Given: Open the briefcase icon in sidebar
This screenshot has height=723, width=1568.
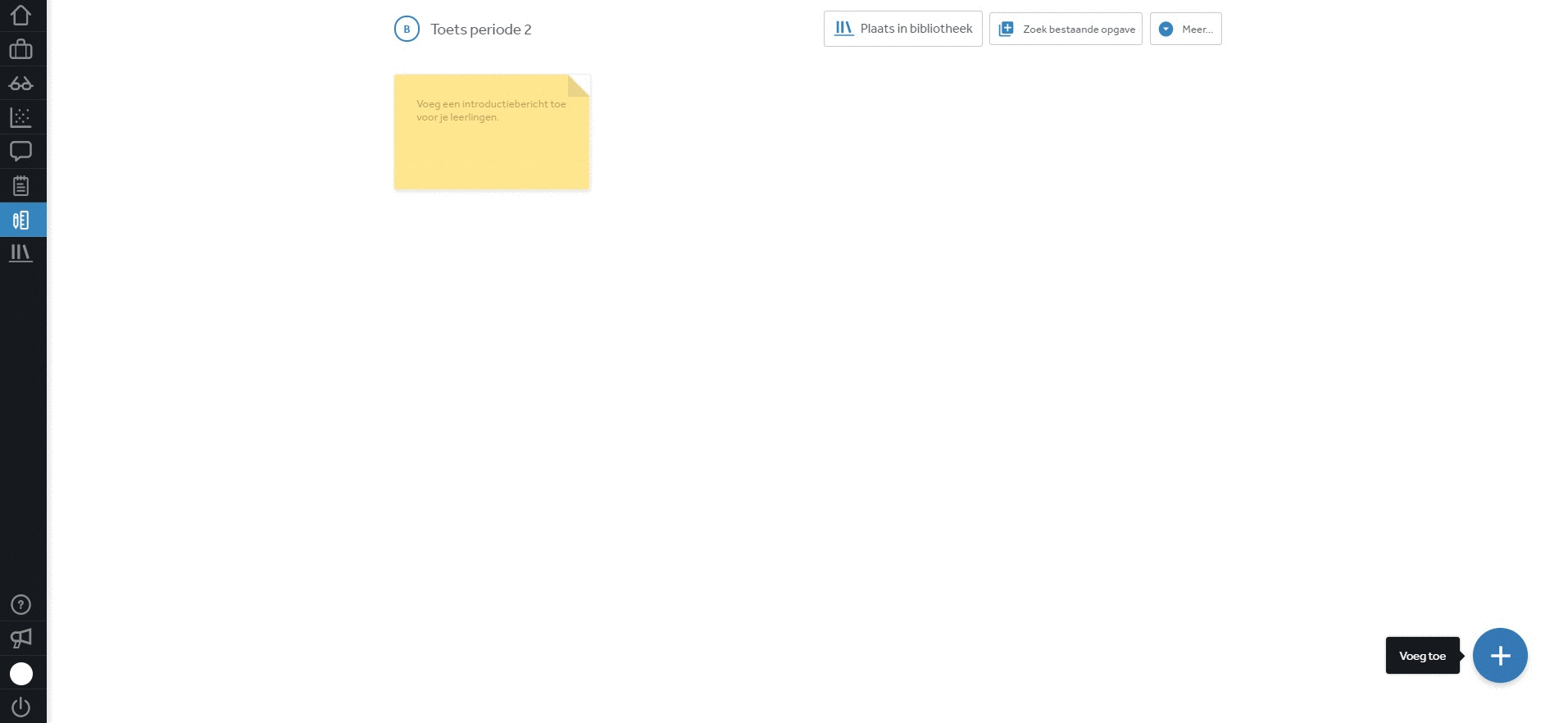Looking at the screenshot, I should point(21,49).
